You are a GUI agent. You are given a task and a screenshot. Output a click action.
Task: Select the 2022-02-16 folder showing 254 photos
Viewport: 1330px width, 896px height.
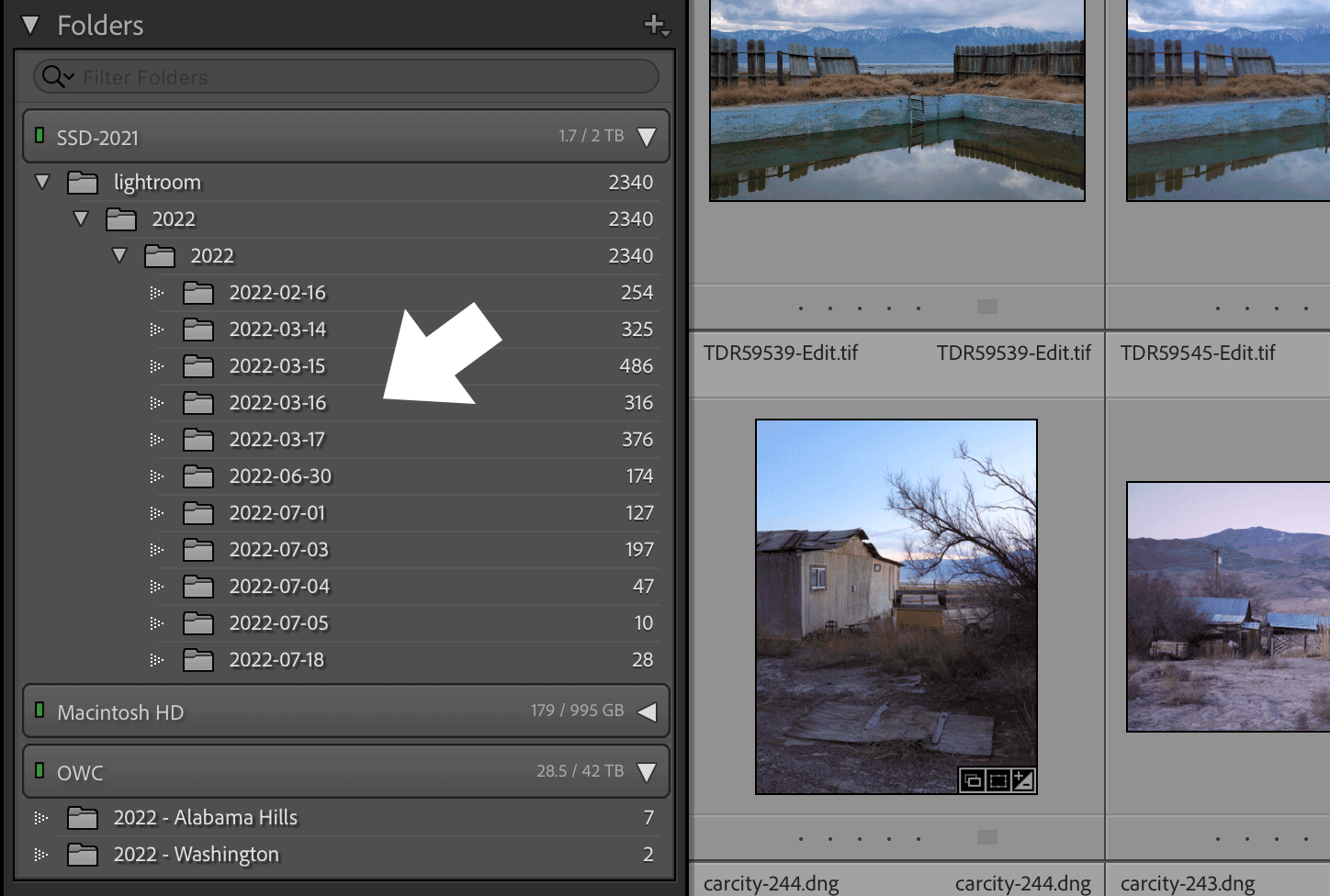[277, 292]
